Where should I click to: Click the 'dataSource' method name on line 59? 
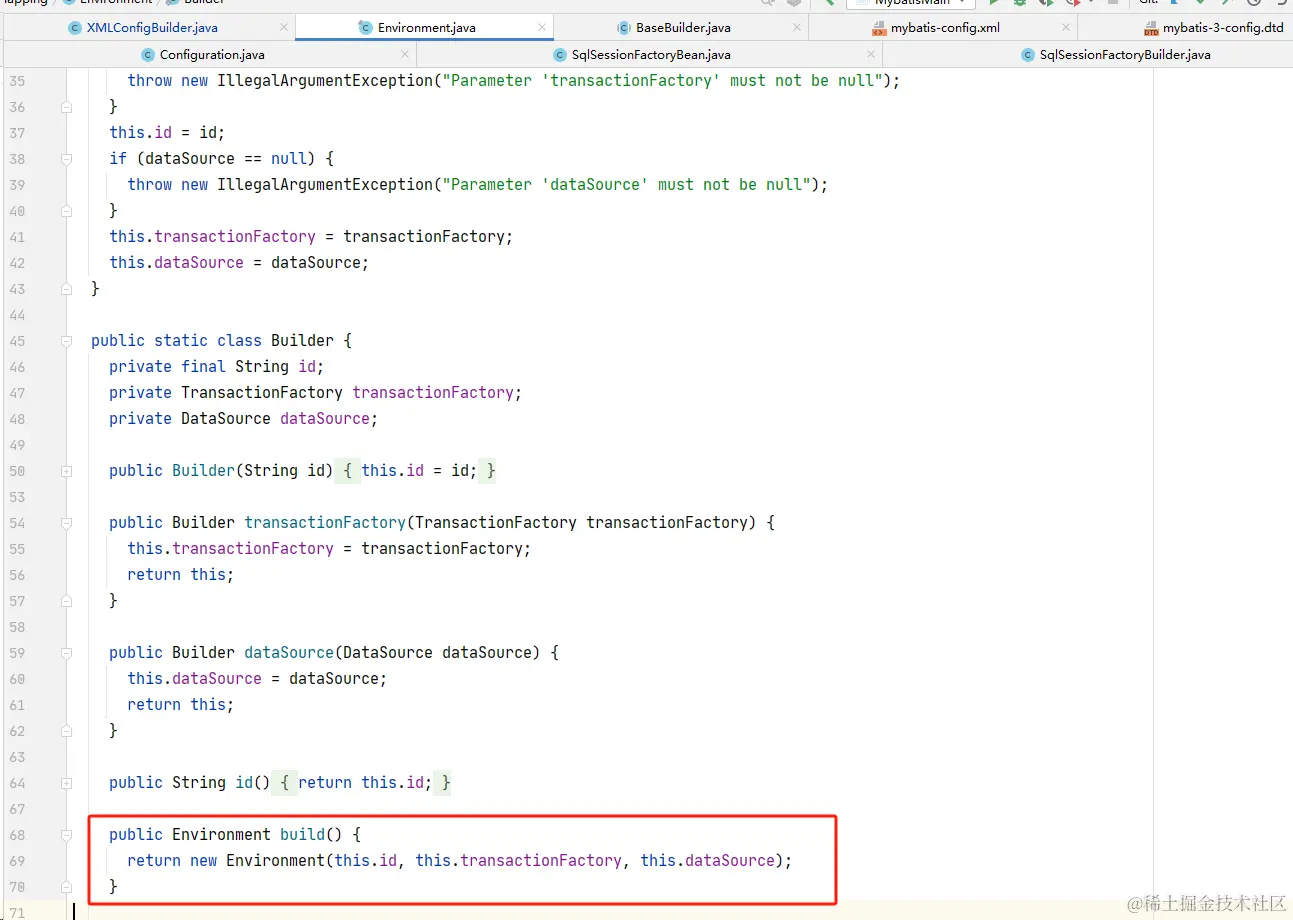point(289,652)
